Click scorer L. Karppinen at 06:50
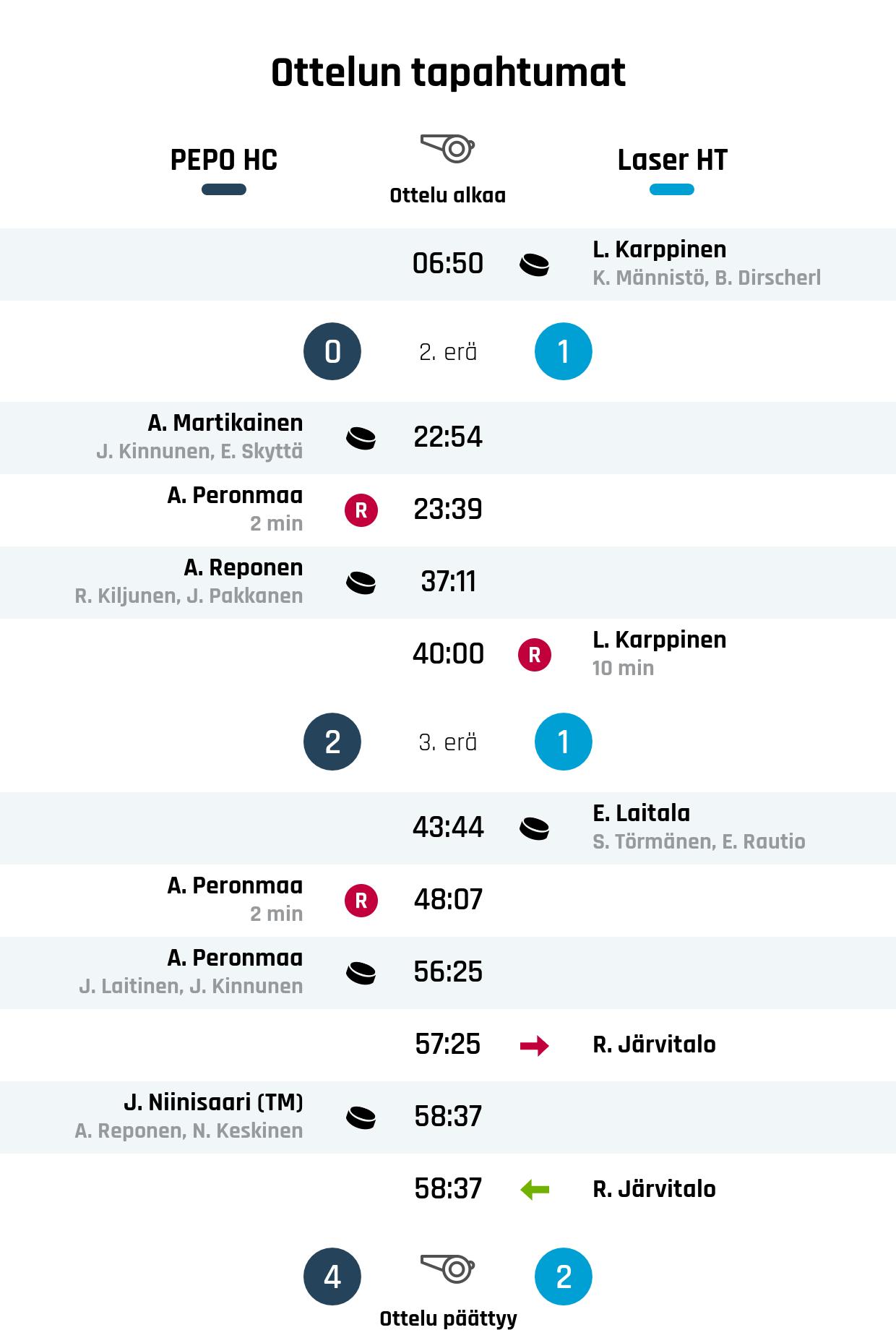This screenshot has height=1343, width=896. click(659, 249)
